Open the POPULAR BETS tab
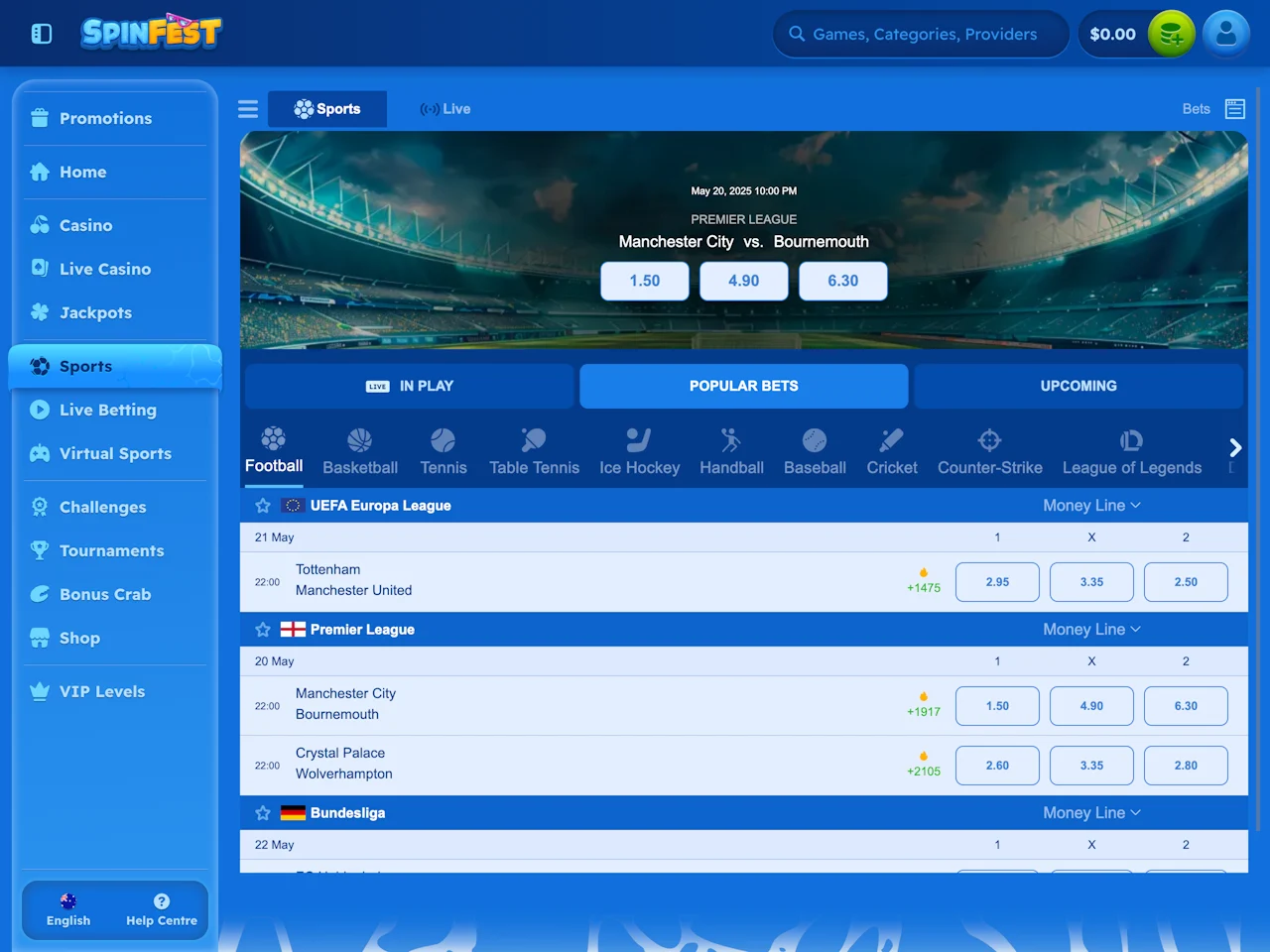 tap(744, 386)
